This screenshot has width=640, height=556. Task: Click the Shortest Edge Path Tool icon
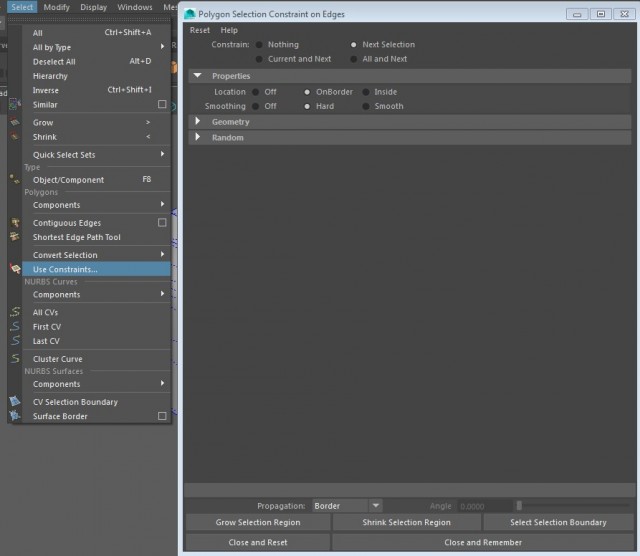tap(15, 237)
